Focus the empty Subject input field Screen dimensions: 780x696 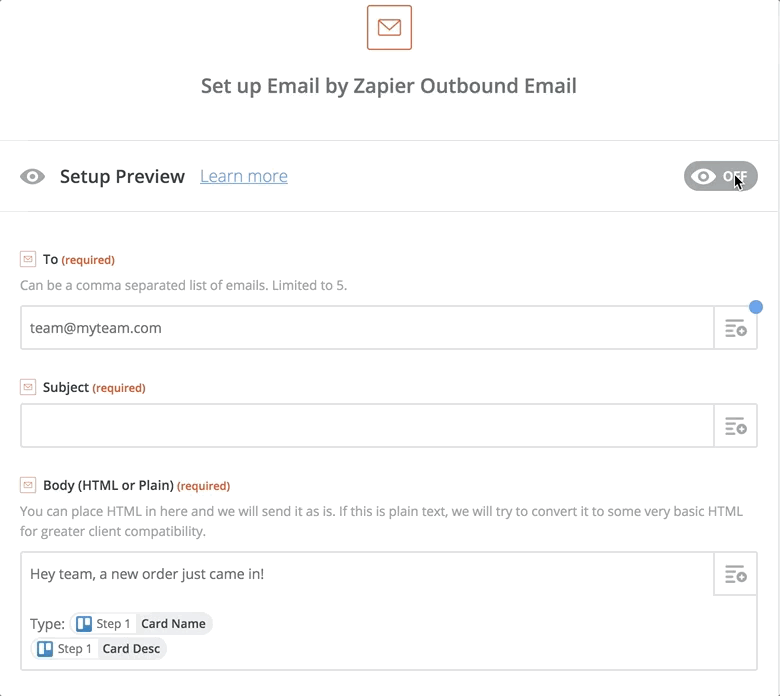point(367,425)
